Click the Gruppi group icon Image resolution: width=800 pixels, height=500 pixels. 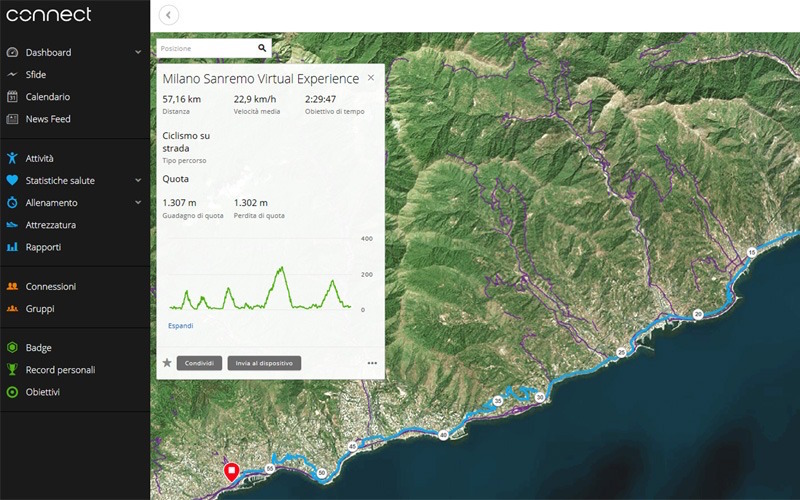(12, 309)
